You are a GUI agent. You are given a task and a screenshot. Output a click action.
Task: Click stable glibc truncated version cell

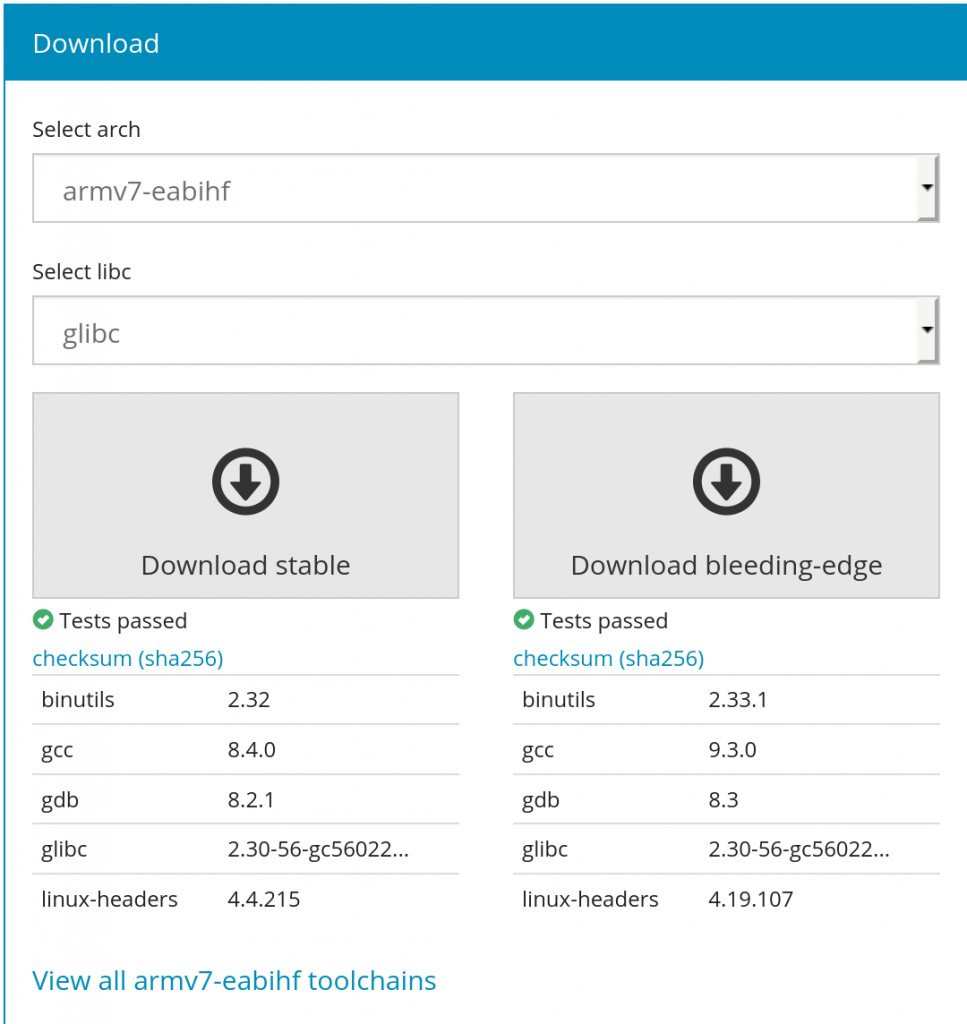click(x=318, y=849)
